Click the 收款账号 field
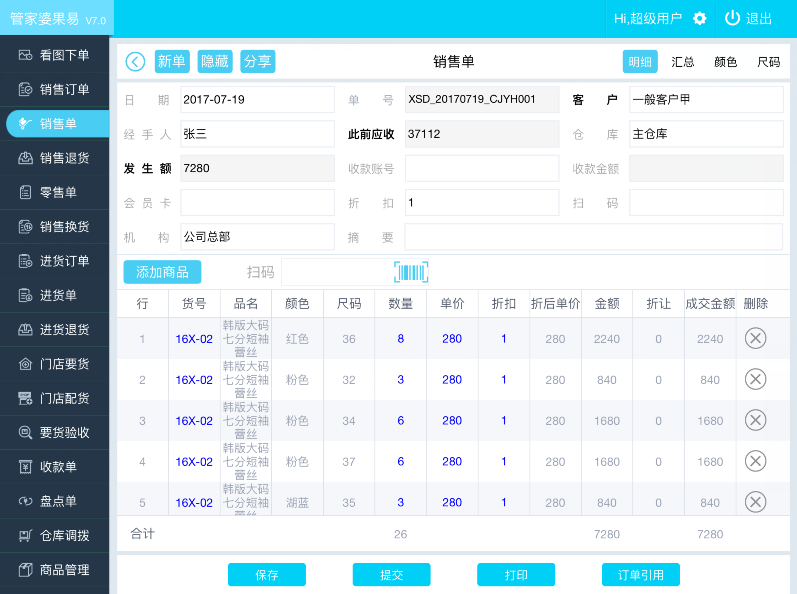The width and height of the screenshot is (797, 594). pos(482,168)
